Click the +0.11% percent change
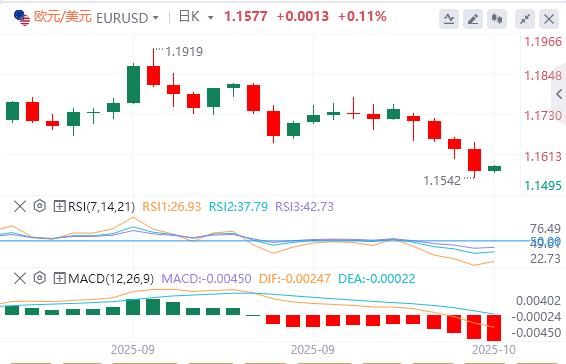The height and width of the screenshot is (364, 566). coord(362,16)
